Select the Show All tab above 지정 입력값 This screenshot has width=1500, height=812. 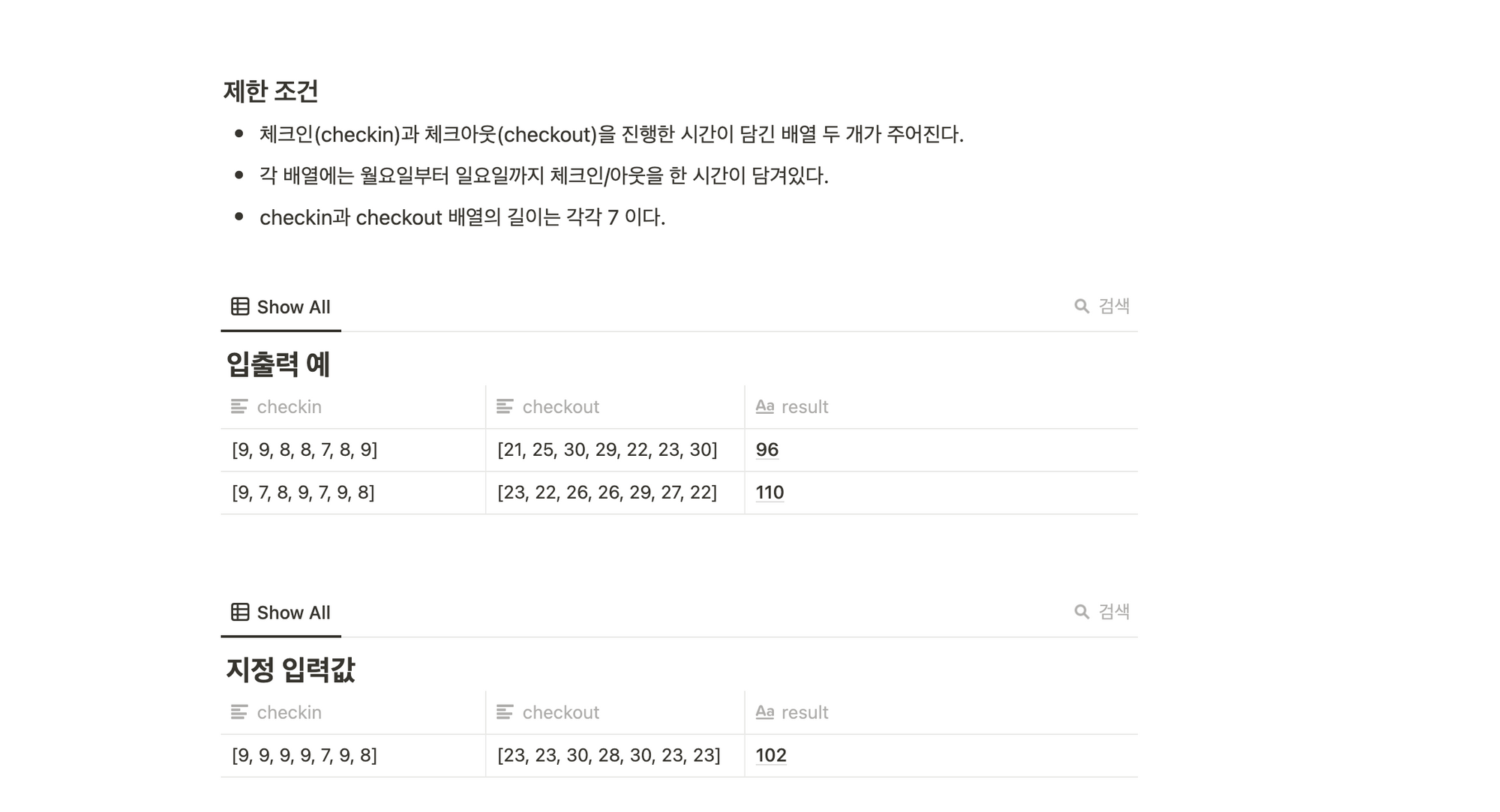280,613
